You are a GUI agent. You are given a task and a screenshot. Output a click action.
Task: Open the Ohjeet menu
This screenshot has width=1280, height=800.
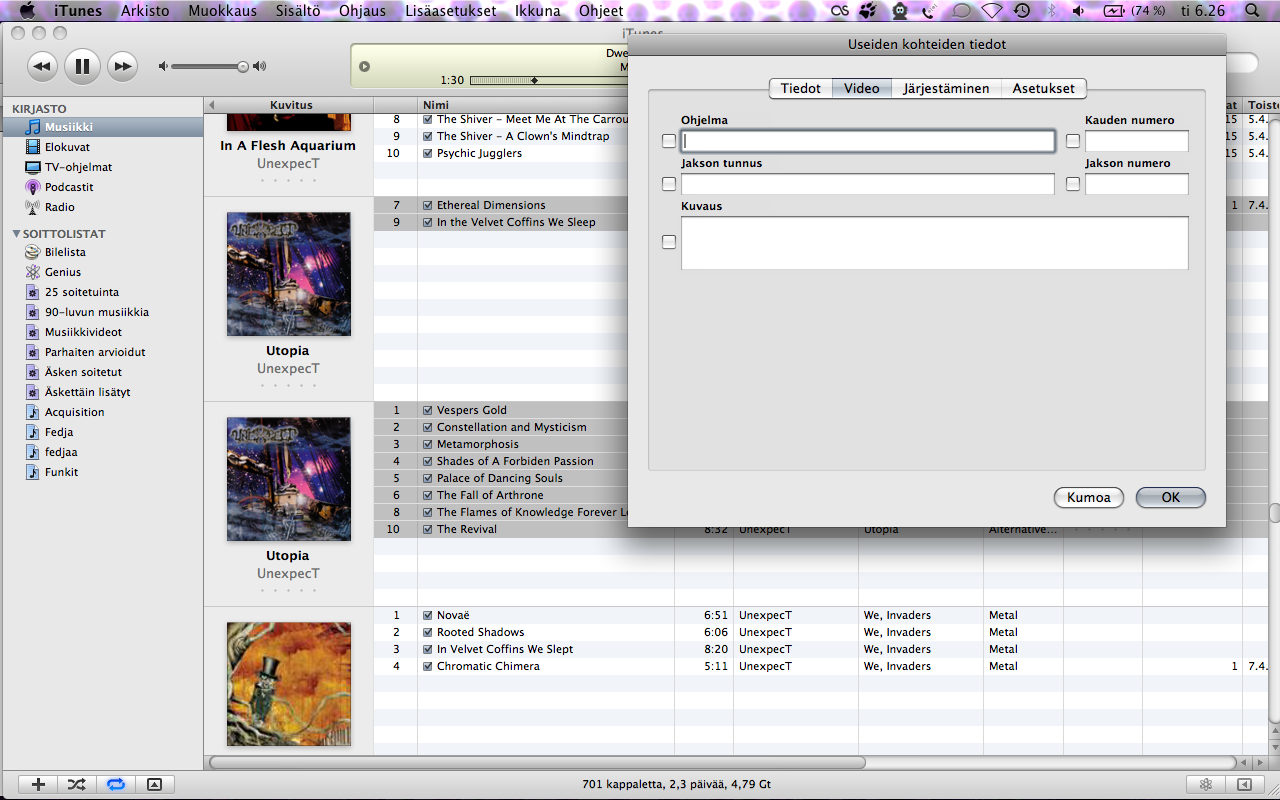pos(601,11)
